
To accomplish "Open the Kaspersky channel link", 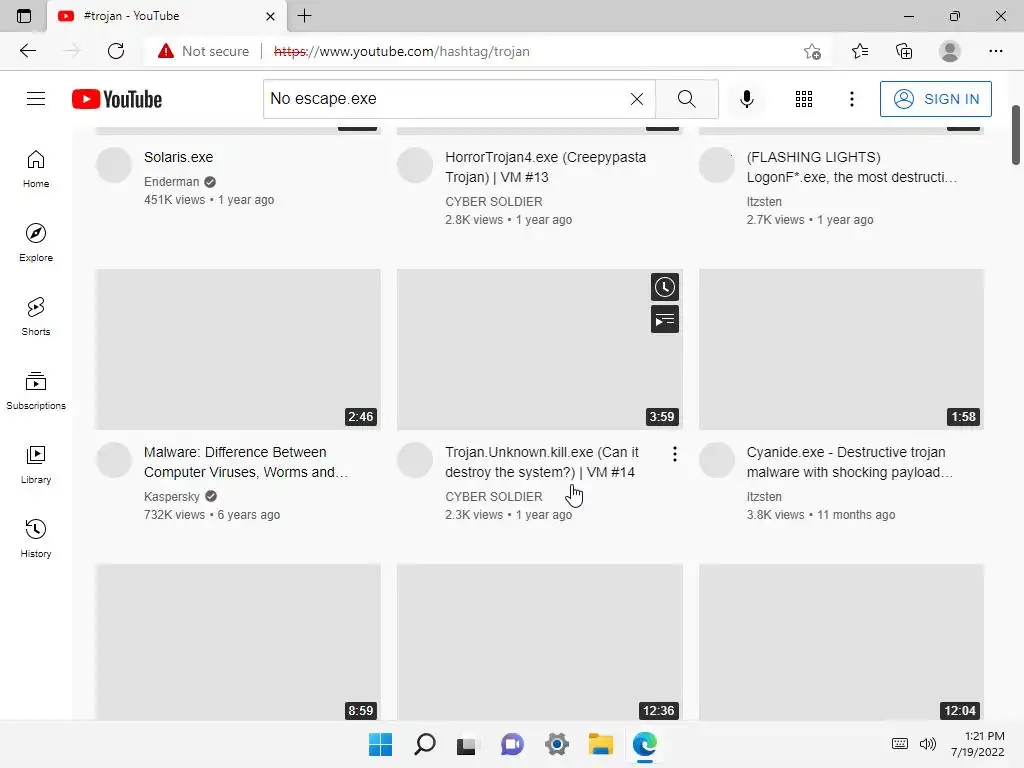I will (172, 496).
